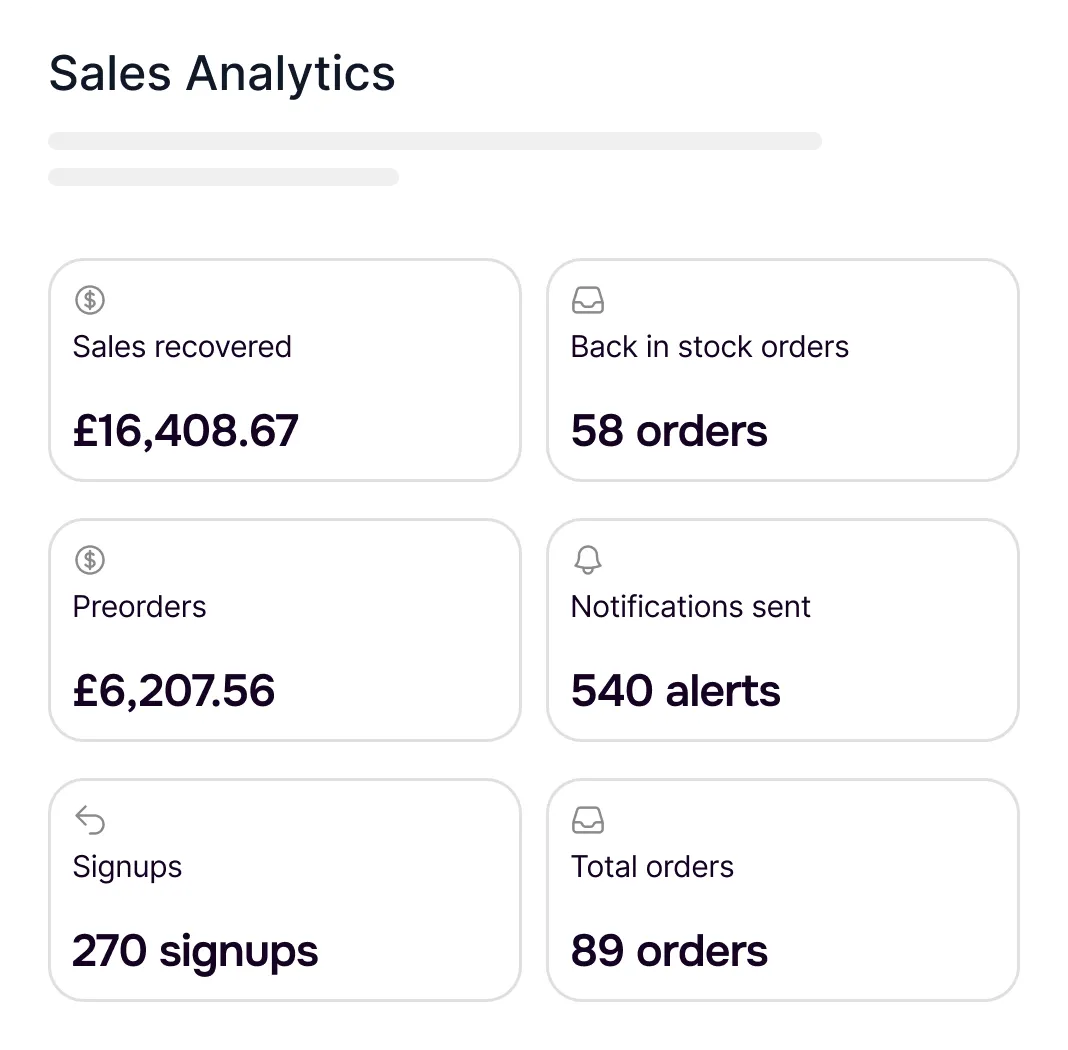Click the bell icon above Notifications sent

[x=588, y=560]
